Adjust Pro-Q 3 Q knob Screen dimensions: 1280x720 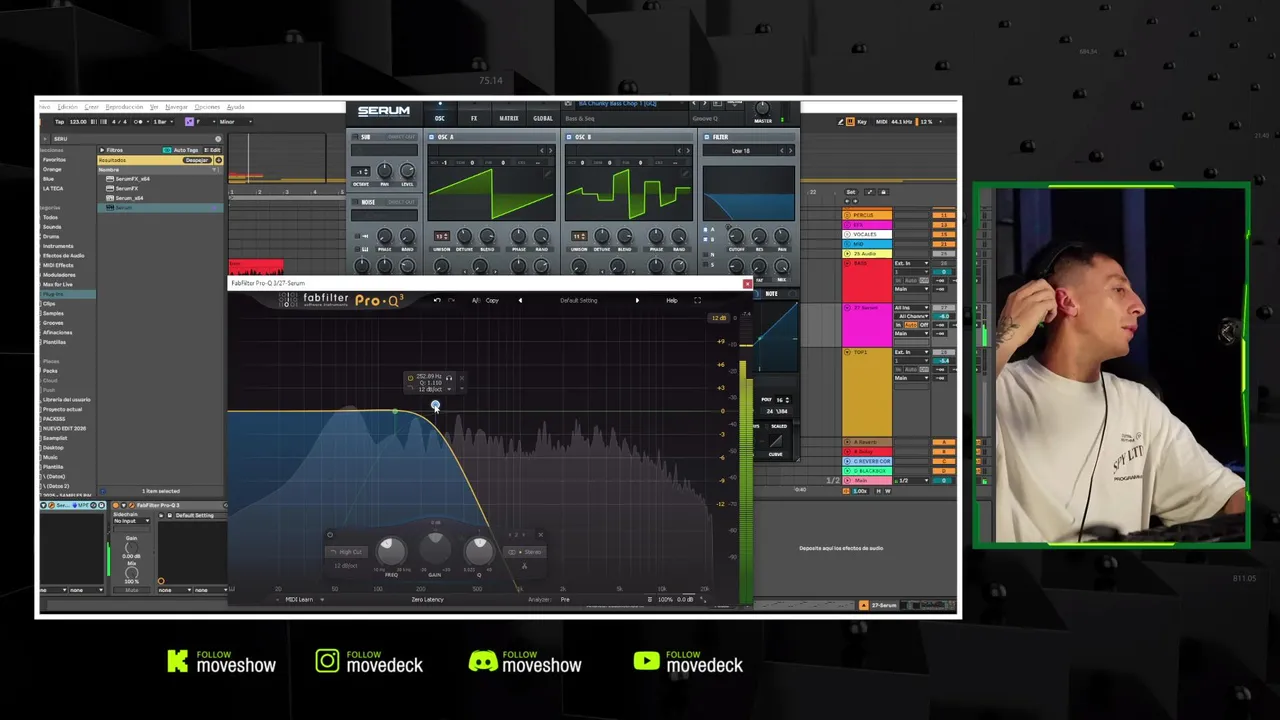coord(479,550)
